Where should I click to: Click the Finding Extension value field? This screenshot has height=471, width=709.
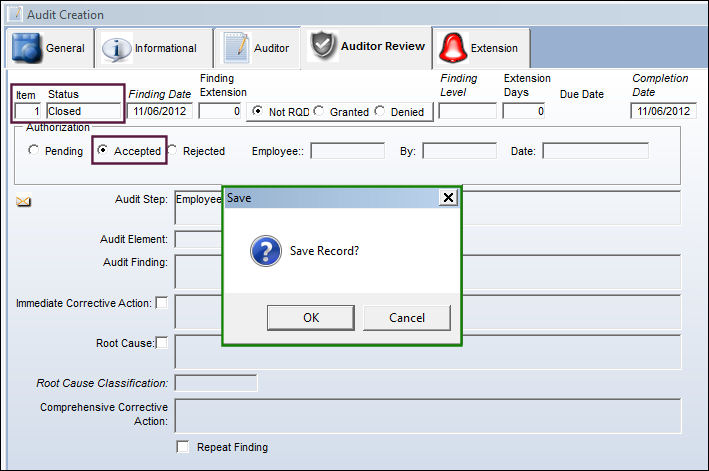tap(220, 111)
